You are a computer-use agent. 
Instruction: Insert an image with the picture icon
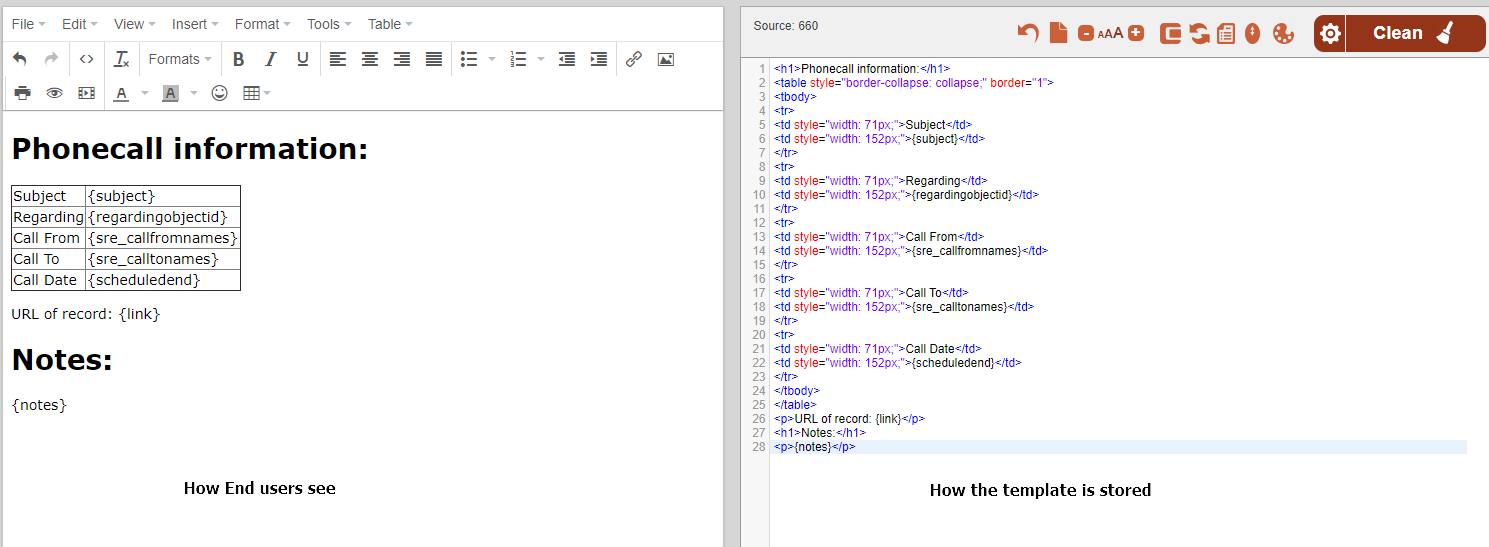coord(666,59)
